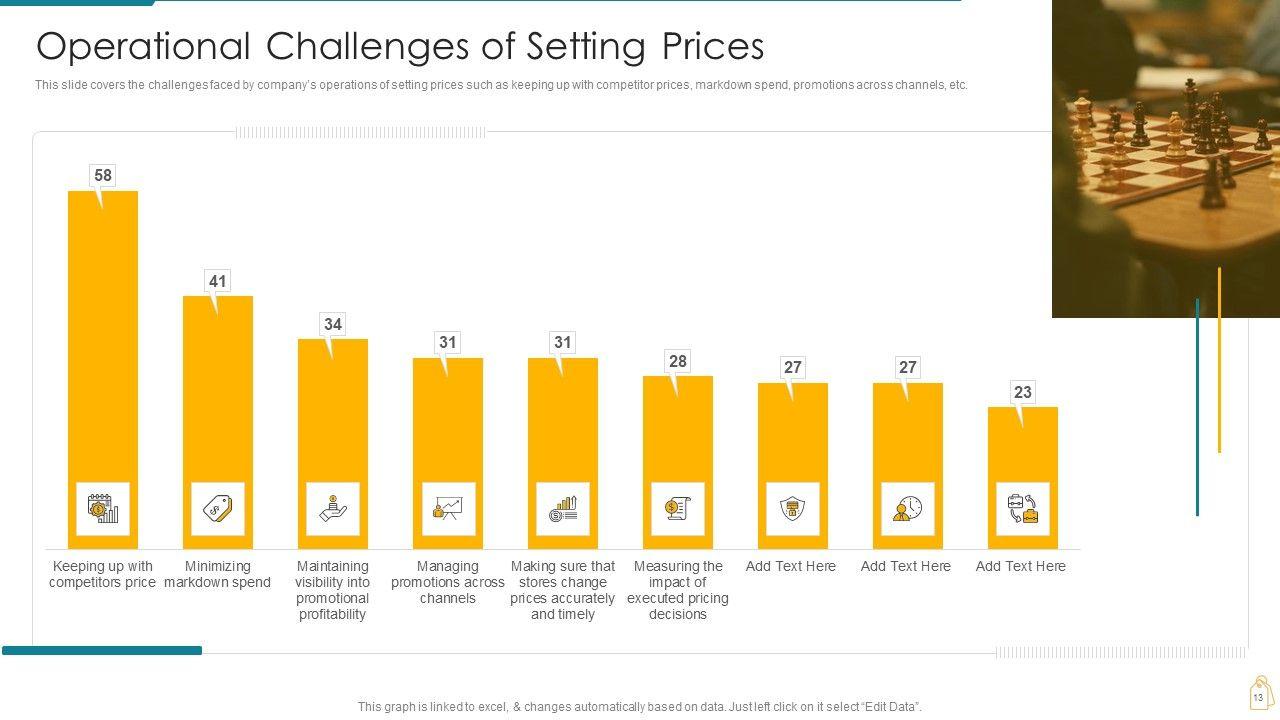Click the calendar chart icon in first bar
1280x720 pixels.
[103, 509]
